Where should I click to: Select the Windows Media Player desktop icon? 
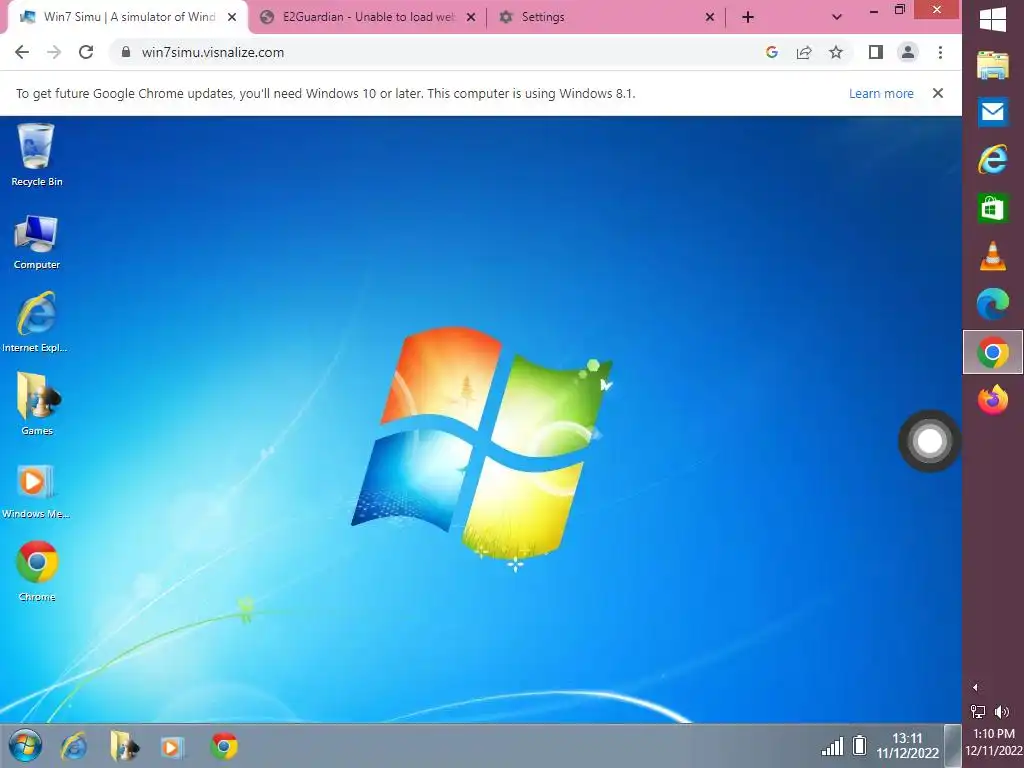coord(35,491)
